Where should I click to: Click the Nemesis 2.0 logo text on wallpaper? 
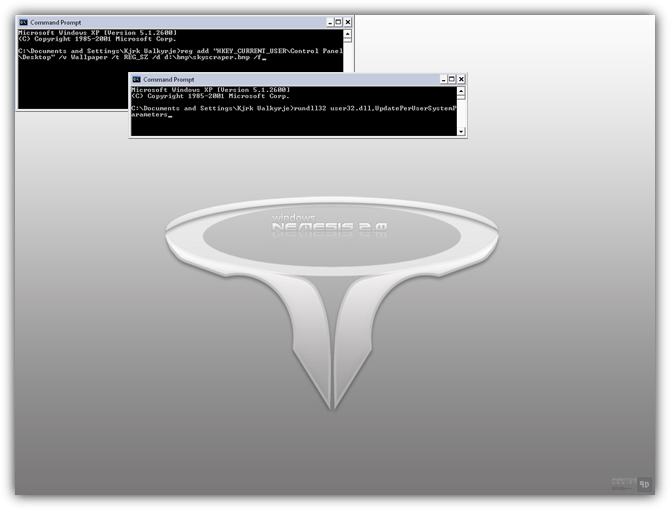click(x=329, y=227)
